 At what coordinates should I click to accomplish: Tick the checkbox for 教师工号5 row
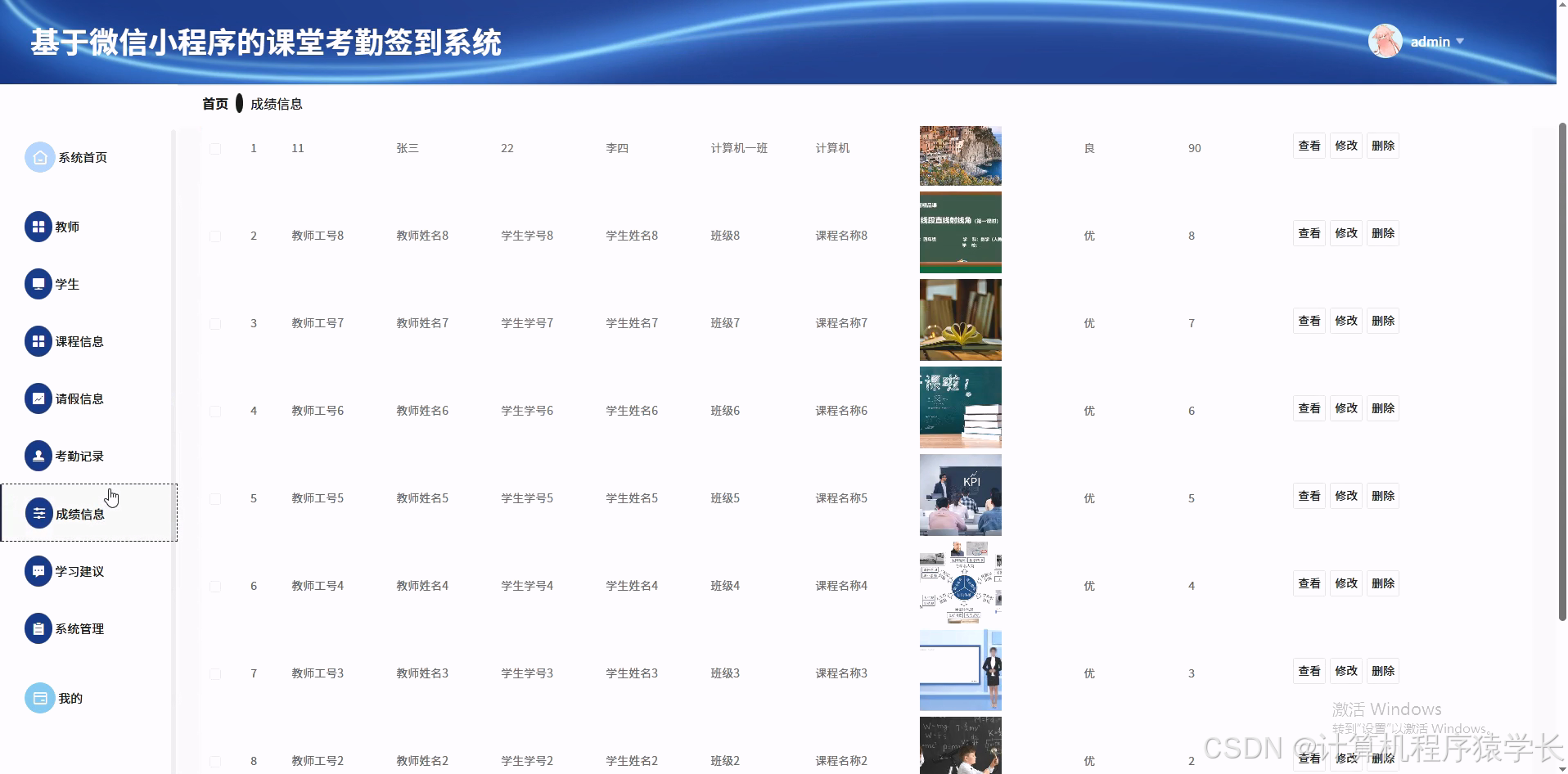coord(215,497)
